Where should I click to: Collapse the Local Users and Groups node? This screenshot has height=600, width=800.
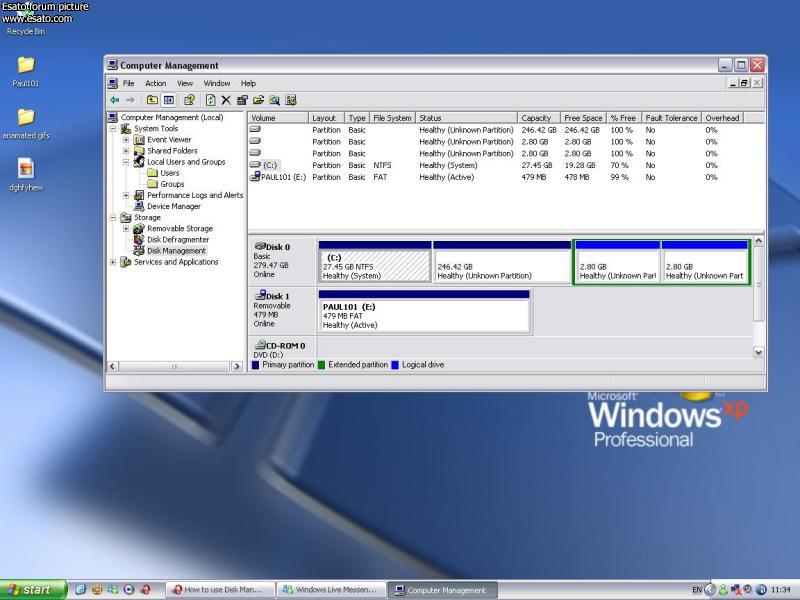click(x=126, y=162)
